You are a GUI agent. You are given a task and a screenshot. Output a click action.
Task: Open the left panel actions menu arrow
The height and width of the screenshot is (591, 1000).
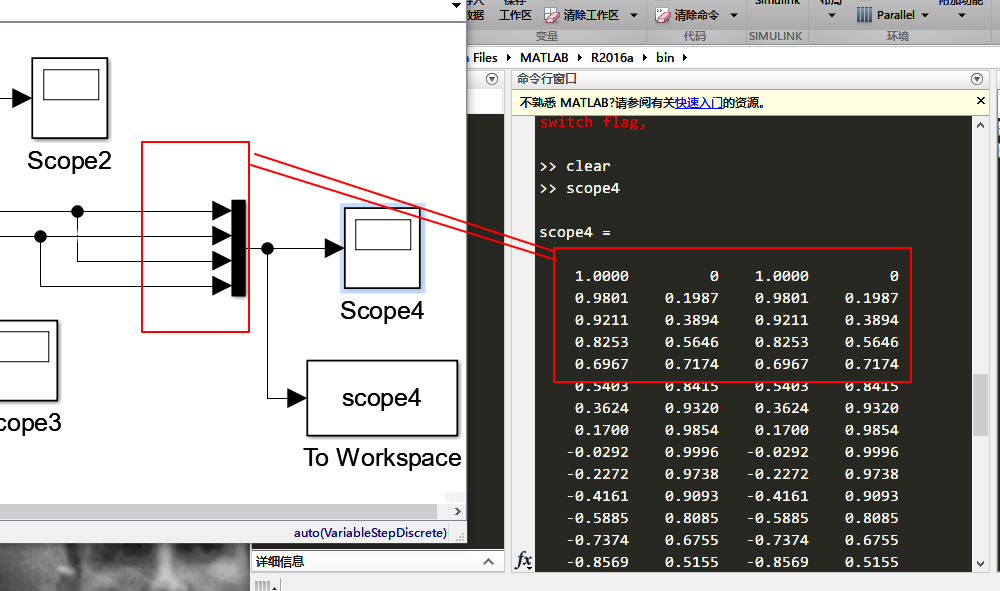pyautogui.click(x=492, y=79)
